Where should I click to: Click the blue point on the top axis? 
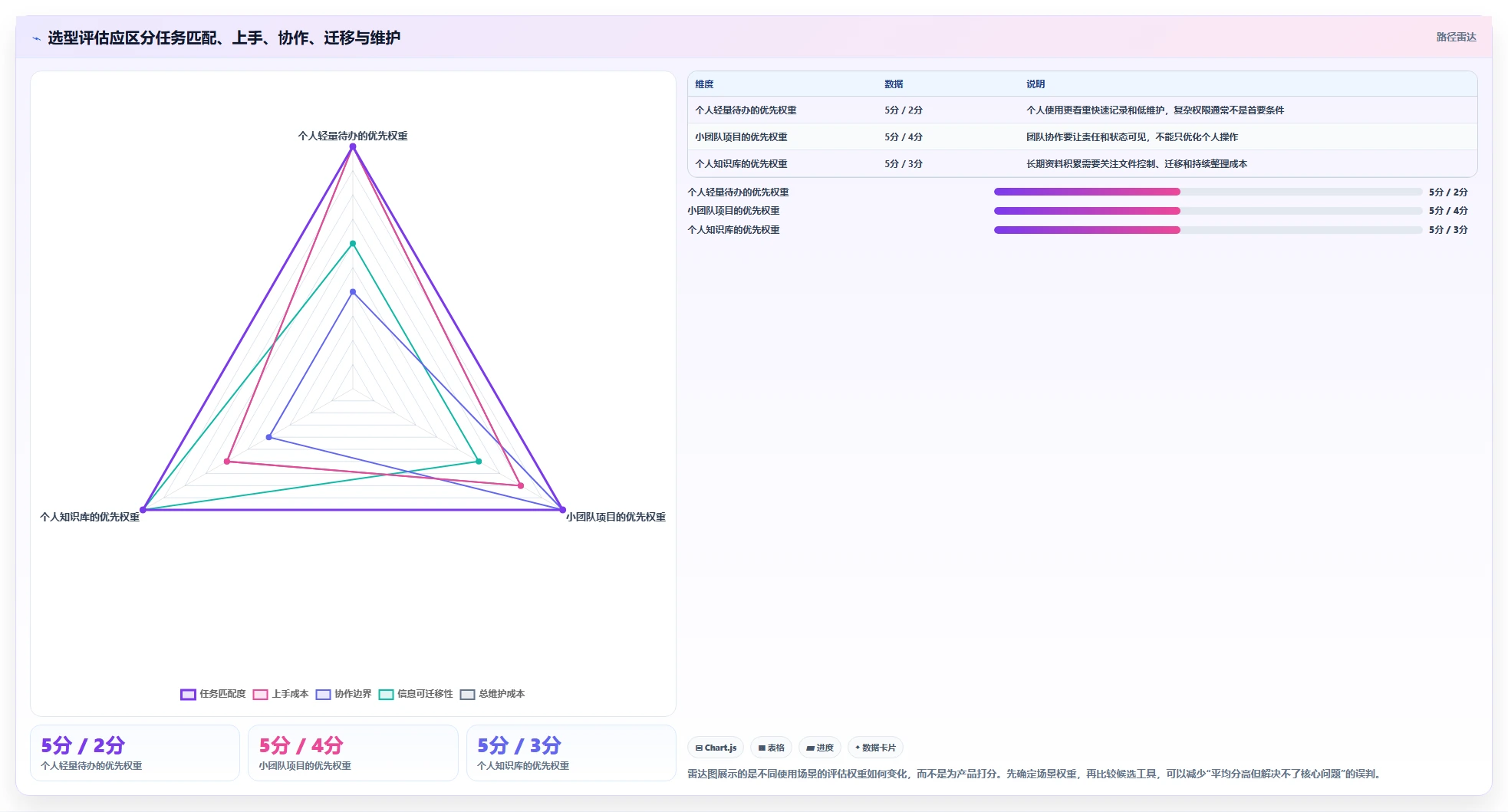353,292
